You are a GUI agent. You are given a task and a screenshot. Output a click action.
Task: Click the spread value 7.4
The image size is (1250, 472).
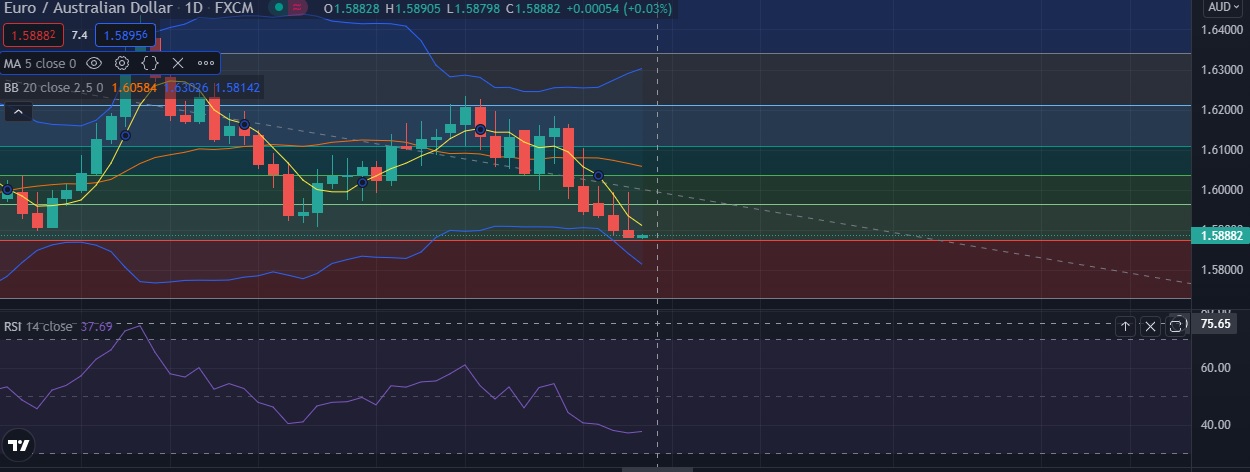tap(80, 35)
